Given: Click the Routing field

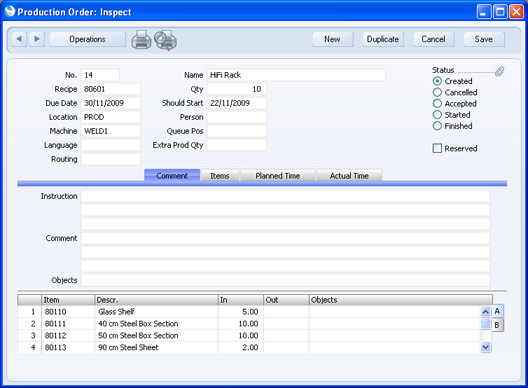Looking at the screenshot, I should [x=110, y=159].
